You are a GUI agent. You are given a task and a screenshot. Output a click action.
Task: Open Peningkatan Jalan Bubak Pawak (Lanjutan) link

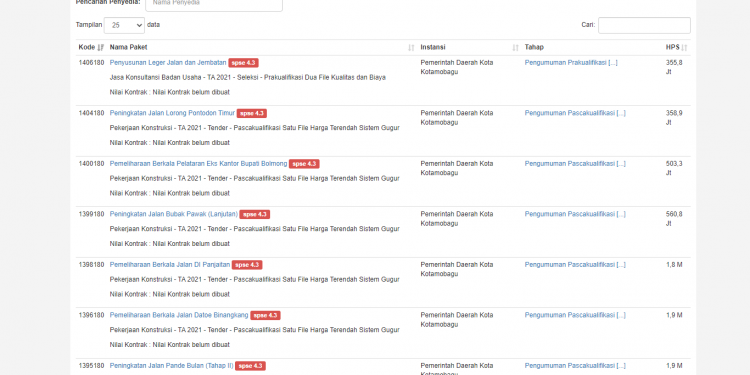(174, 214)
